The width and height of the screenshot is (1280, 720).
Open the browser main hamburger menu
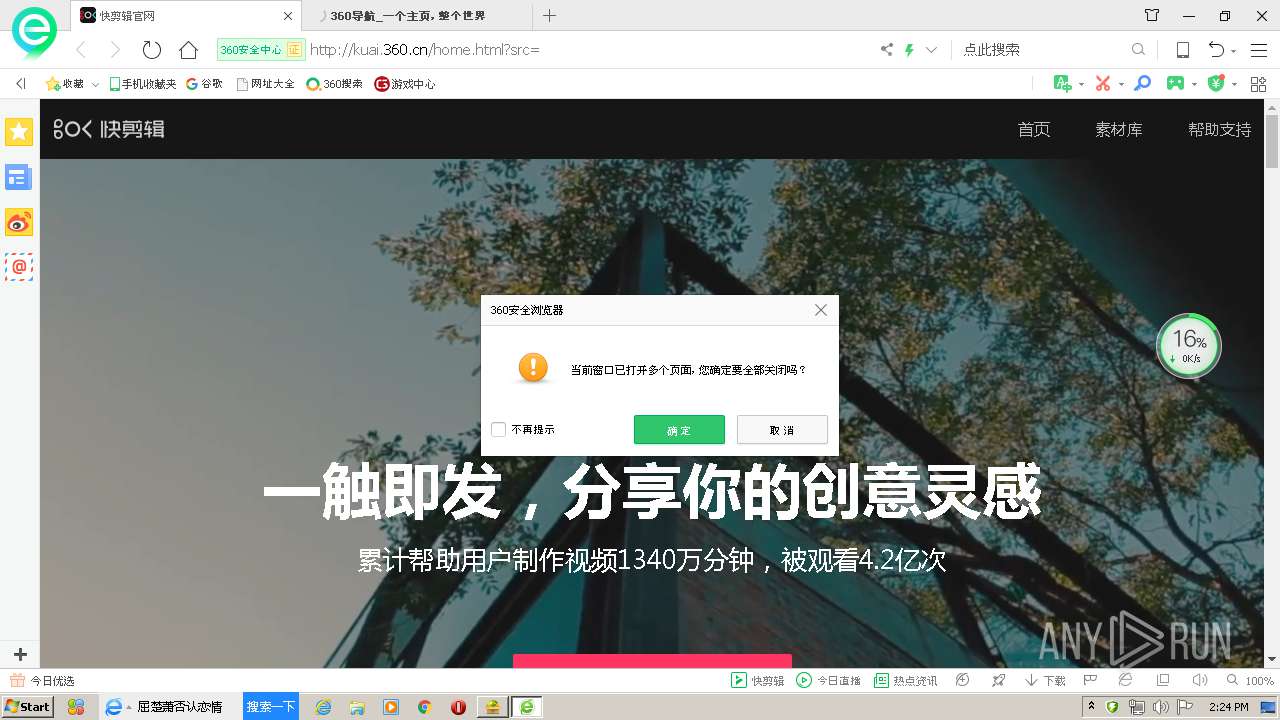click(1259, 49)
